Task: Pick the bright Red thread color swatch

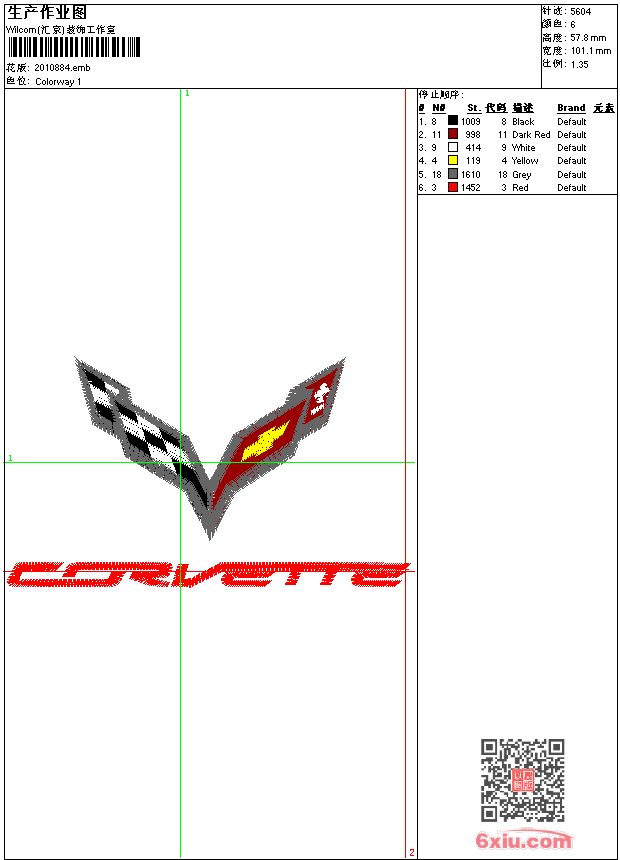Action: click(x=453, y=187)
